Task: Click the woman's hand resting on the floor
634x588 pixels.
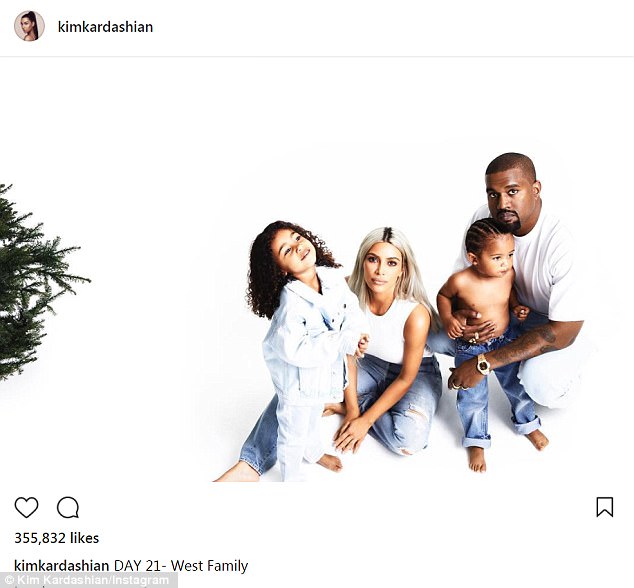Action: point(351,435)
